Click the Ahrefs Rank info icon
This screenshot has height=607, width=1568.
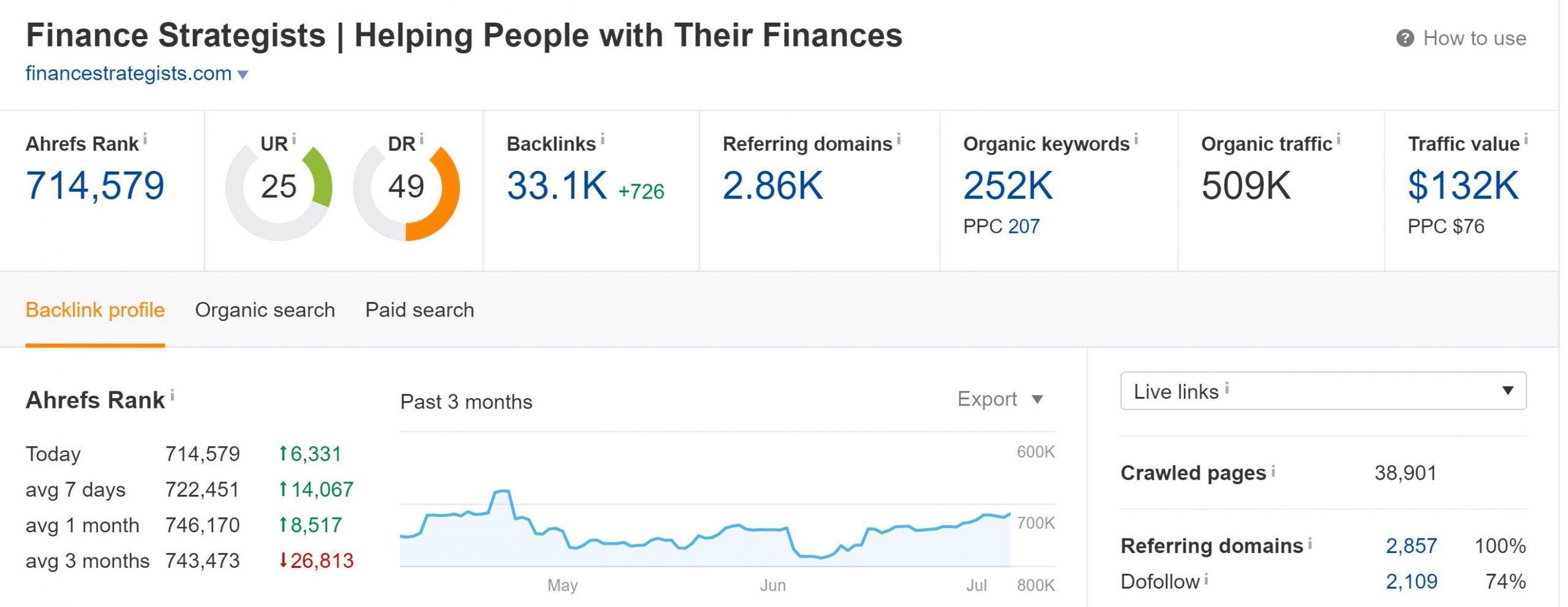(145, 140)
